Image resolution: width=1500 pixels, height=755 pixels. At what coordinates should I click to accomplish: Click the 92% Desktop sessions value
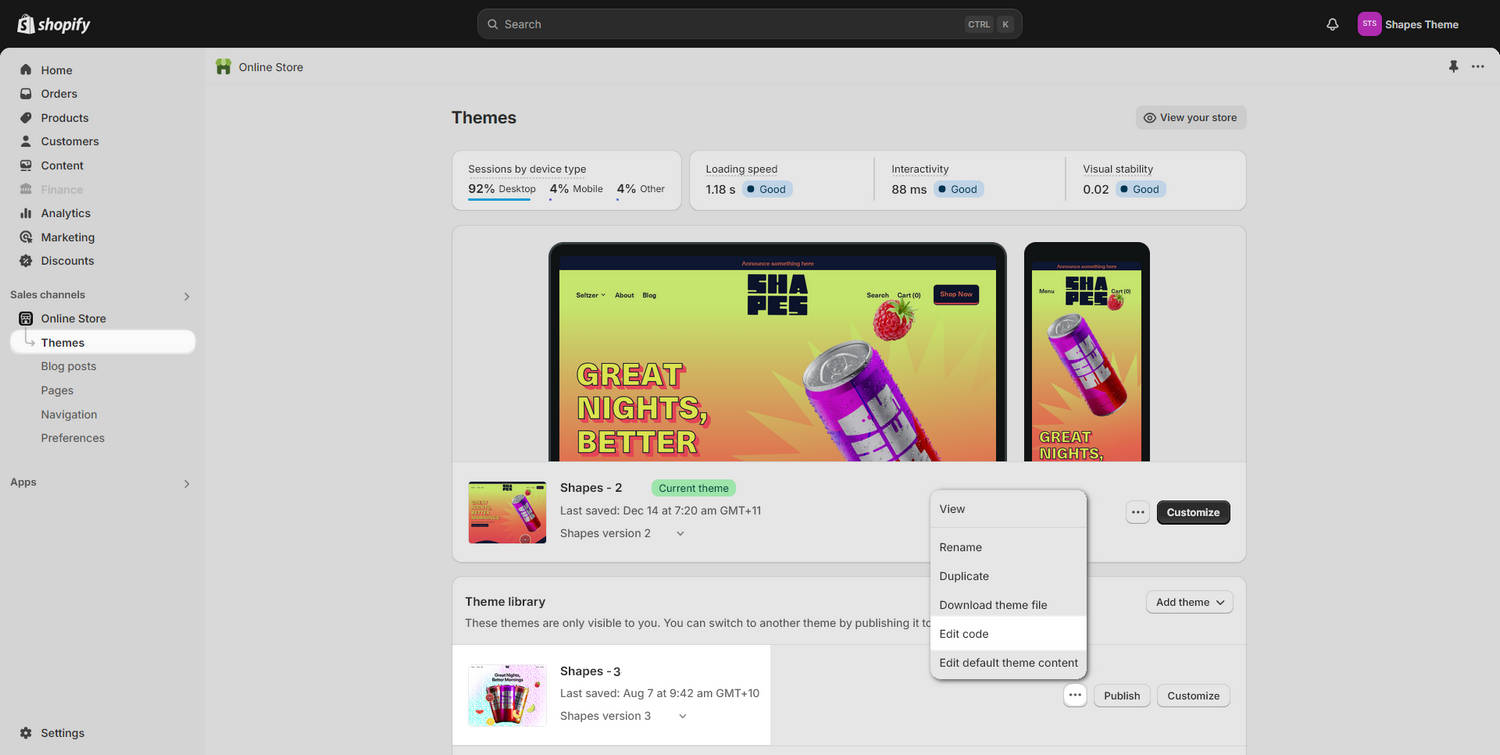(x=501, y=188)
